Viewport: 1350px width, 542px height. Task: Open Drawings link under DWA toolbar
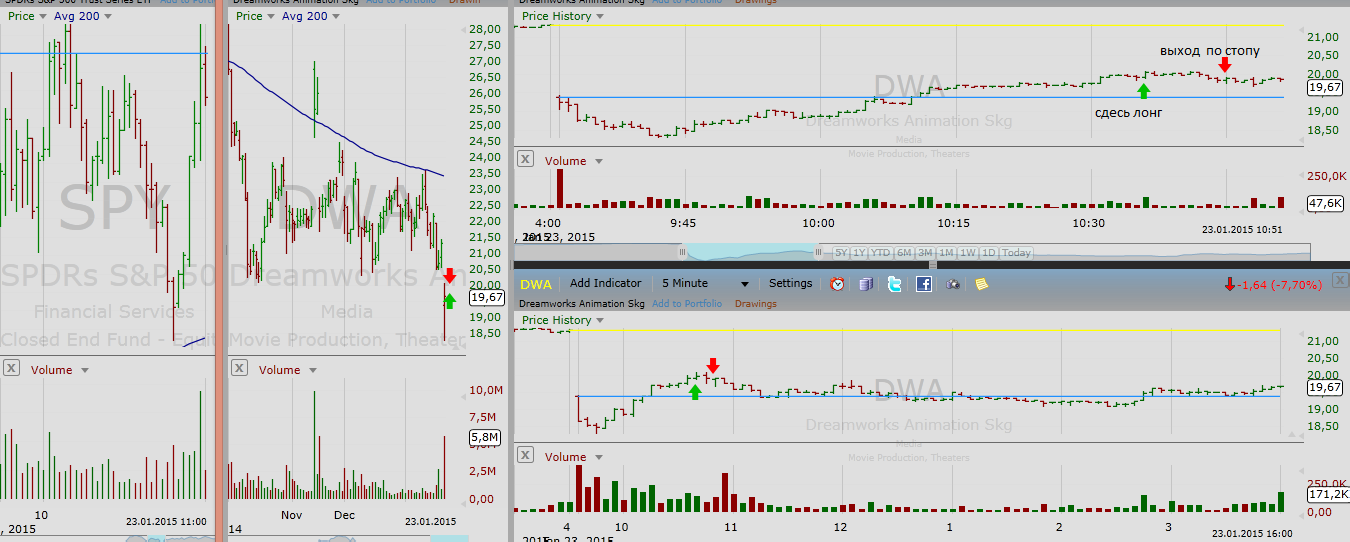756,304
